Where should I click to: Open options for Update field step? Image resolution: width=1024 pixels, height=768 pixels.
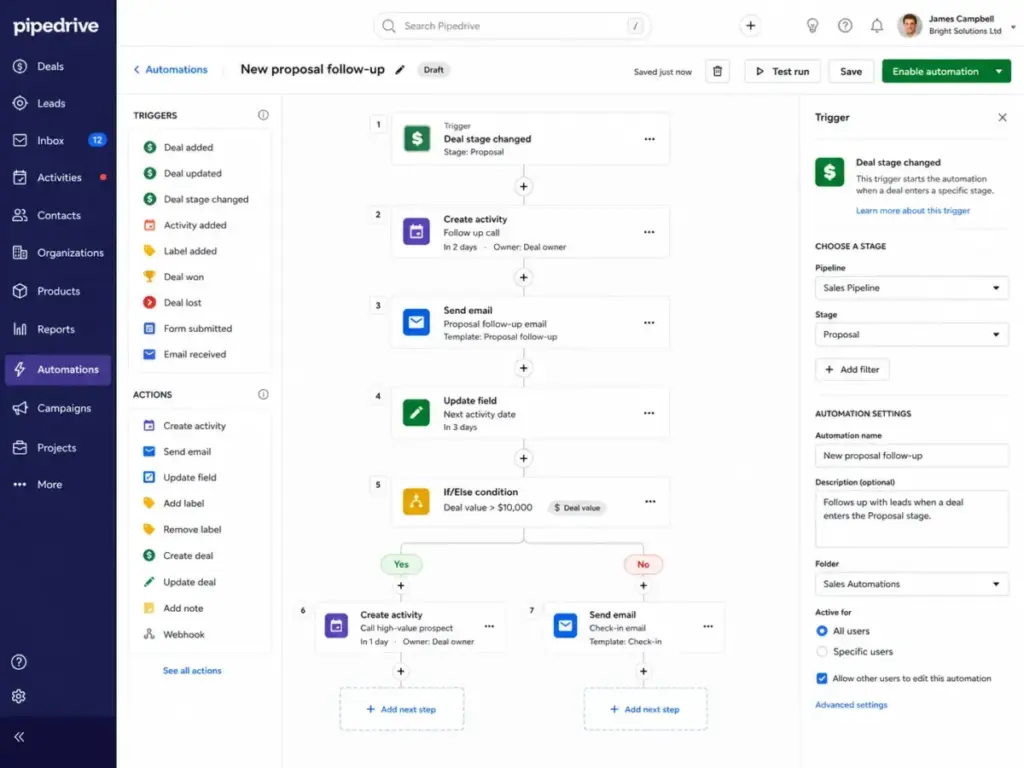tap(649, 413)
